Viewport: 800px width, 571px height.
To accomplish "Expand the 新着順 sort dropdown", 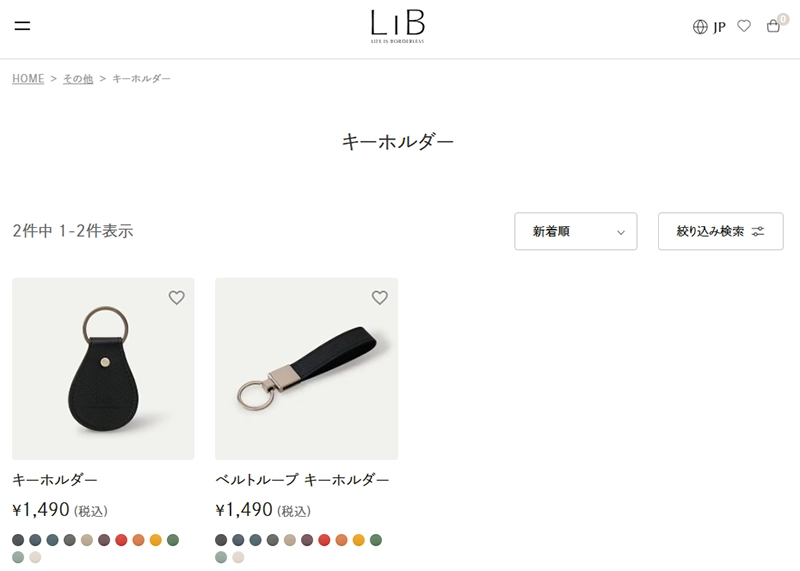I will (576, 231).
